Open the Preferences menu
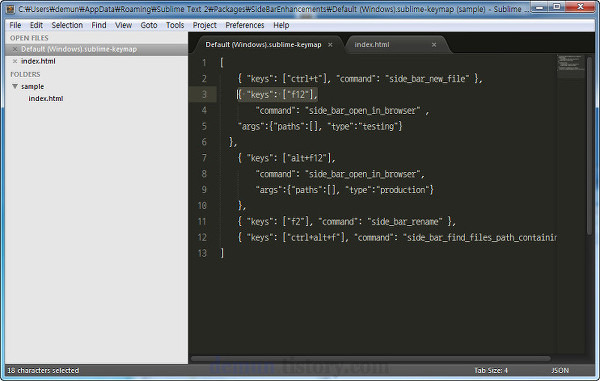600x381 pixels. 245,25
